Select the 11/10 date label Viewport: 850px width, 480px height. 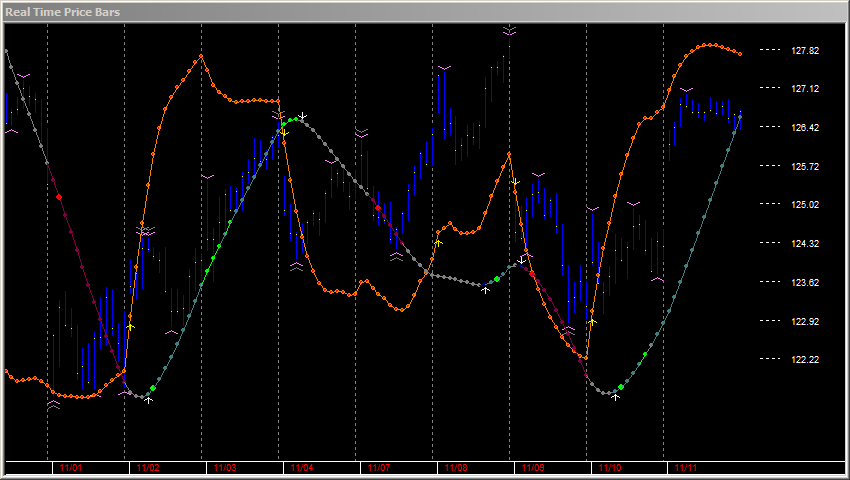610,468
